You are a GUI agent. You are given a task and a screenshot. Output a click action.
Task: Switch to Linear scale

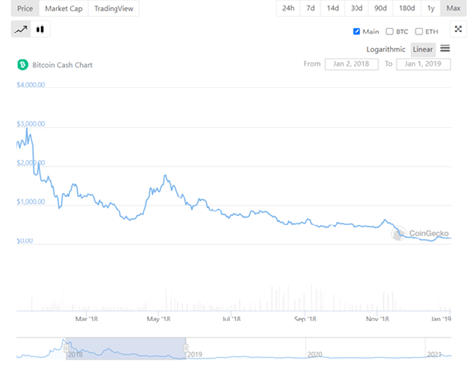pyautogui.click(x=423, y=49)
